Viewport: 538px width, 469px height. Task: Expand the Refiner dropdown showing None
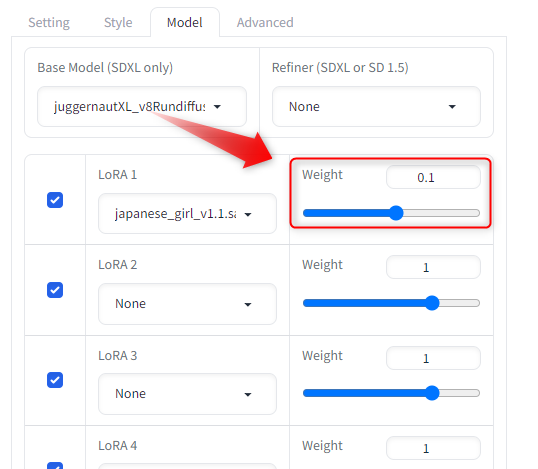(376, 107)
